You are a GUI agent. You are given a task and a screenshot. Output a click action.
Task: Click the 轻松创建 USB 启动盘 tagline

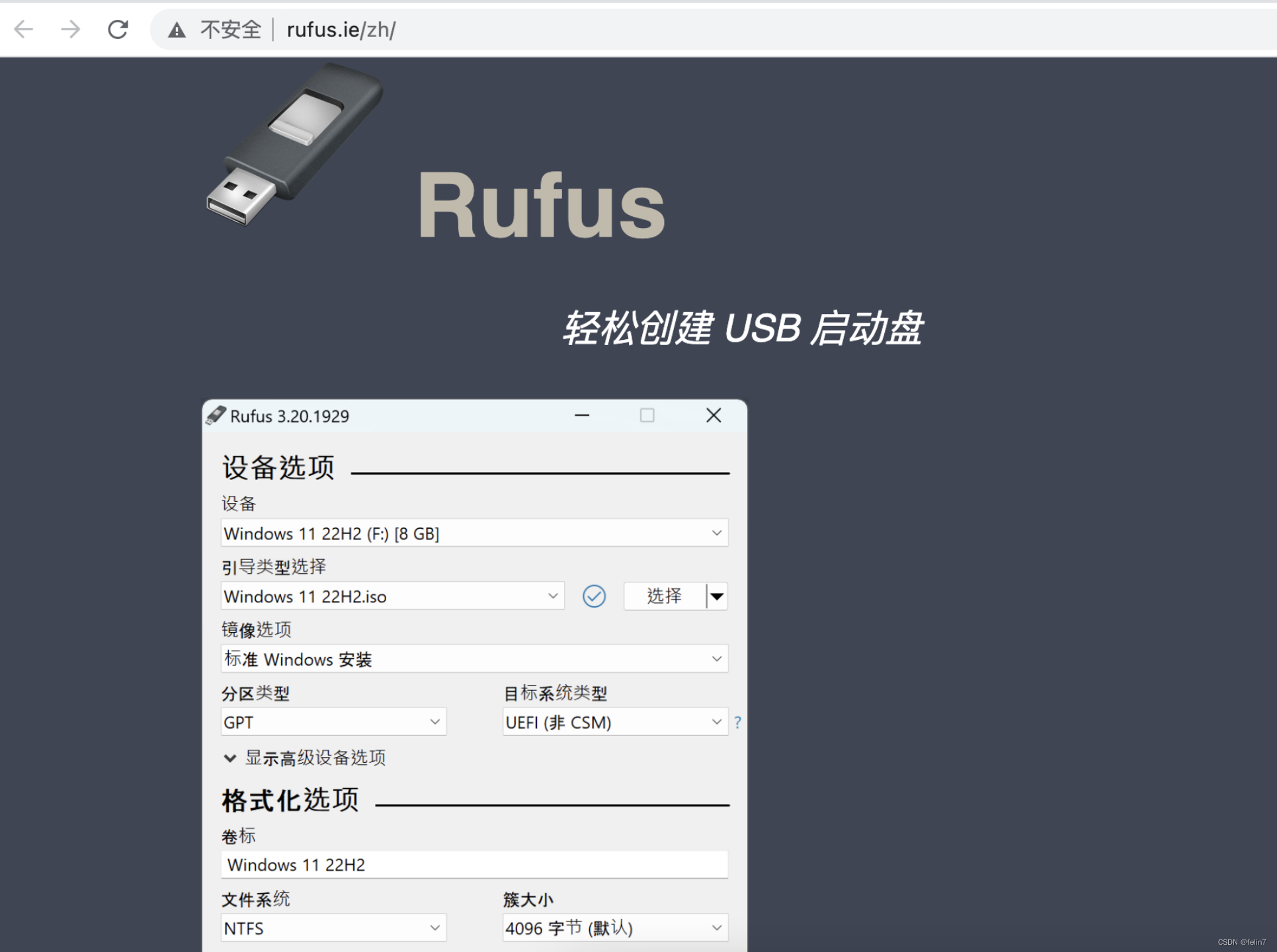[x=743, y=328]
